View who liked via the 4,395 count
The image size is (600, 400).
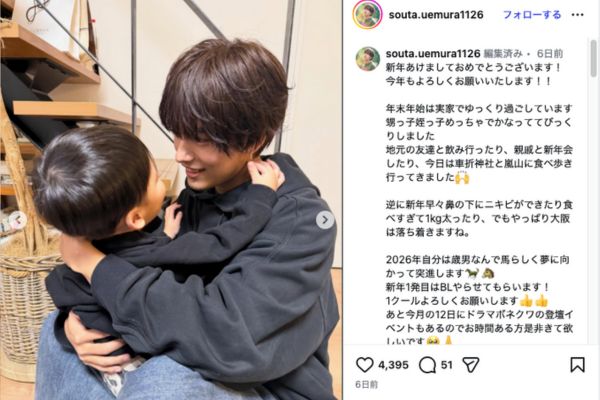pyautogui.click(x=393, y=365)
